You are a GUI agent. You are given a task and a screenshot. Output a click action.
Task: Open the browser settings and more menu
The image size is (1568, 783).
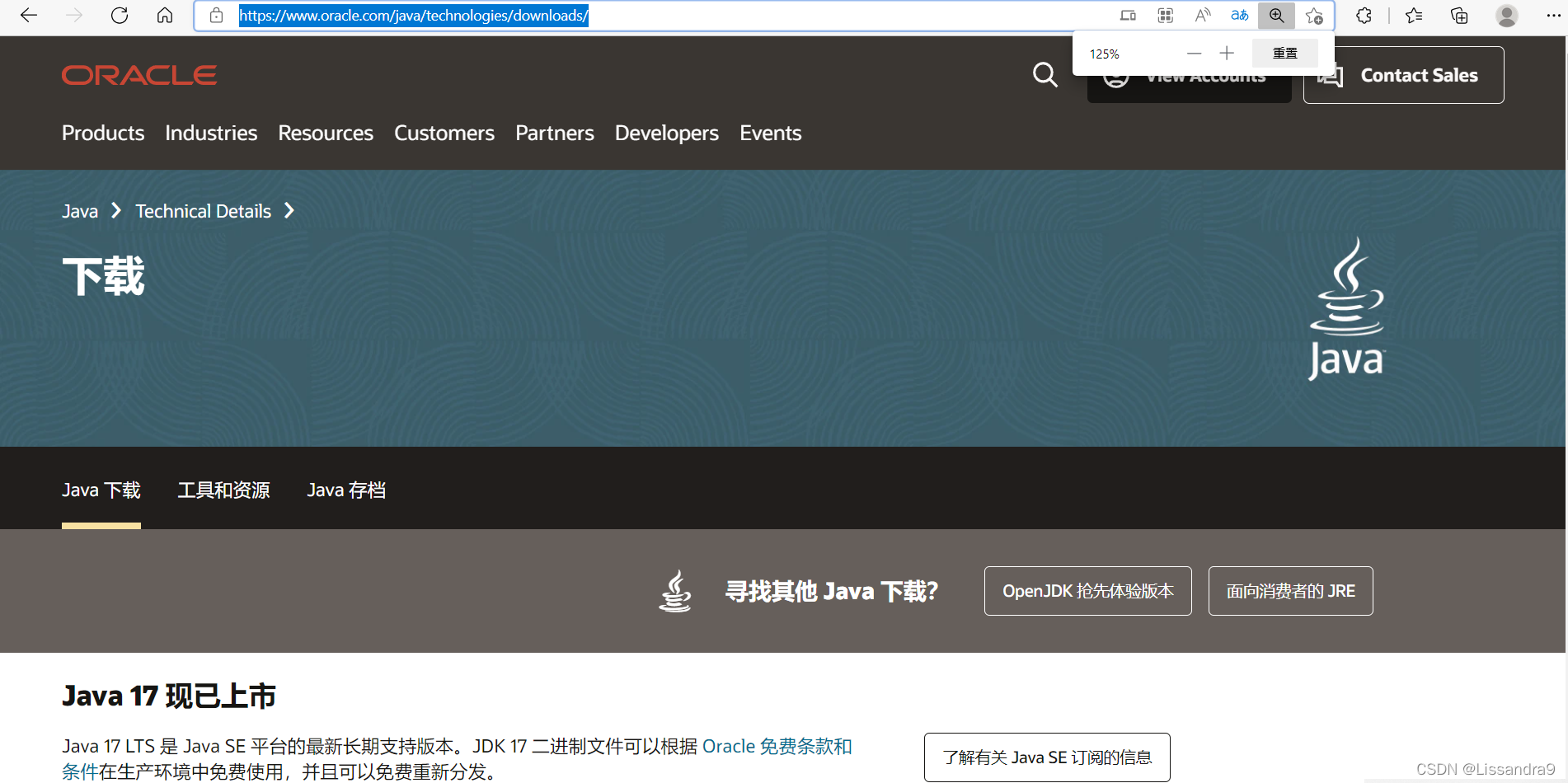coord(1553,16)
